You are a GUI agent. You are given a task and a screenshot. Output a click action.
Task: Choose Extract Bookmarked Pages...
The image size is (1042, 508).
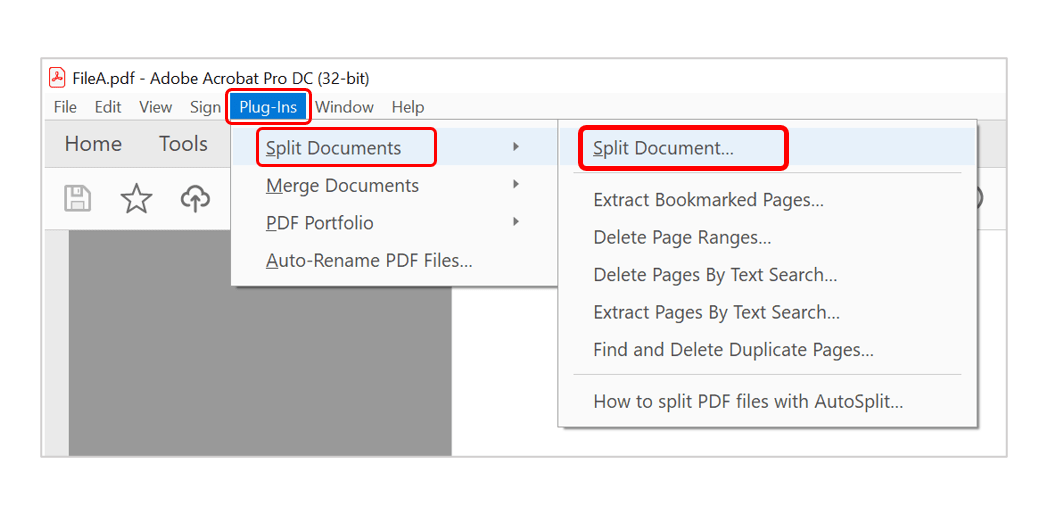click(x=767, y=200)
